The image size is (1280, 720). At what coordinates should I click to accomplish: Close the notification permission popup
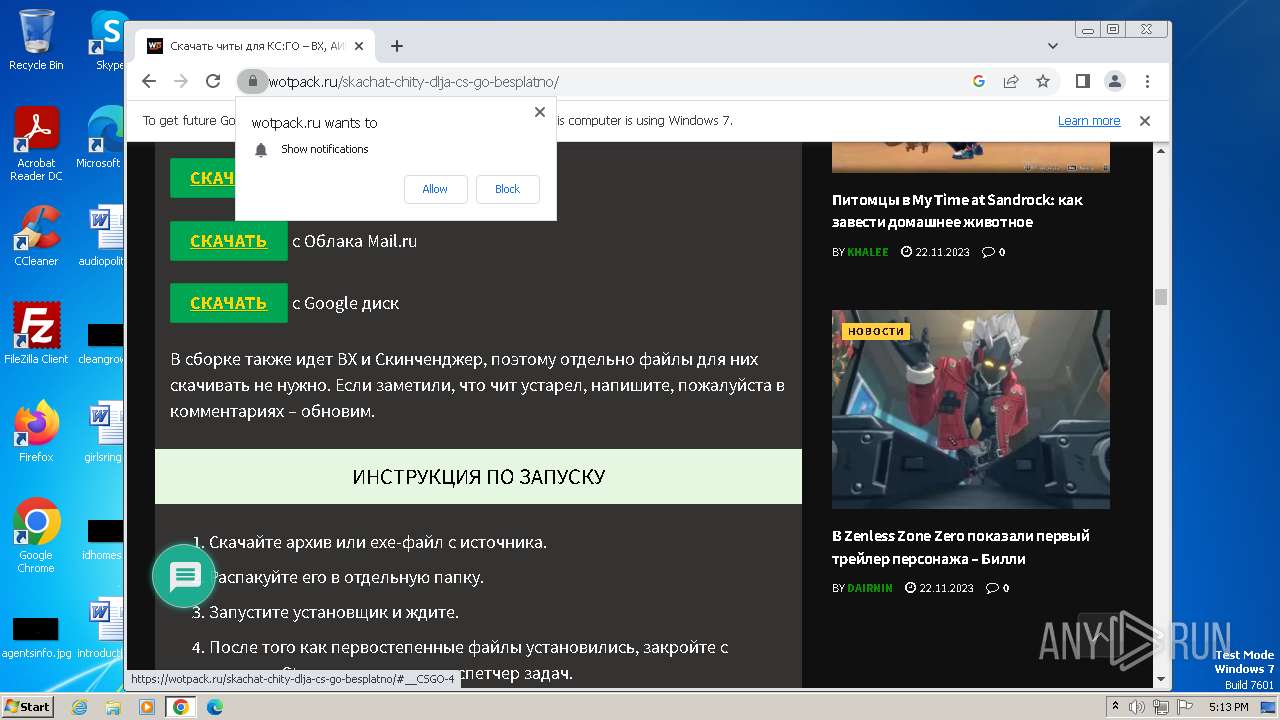540,112
